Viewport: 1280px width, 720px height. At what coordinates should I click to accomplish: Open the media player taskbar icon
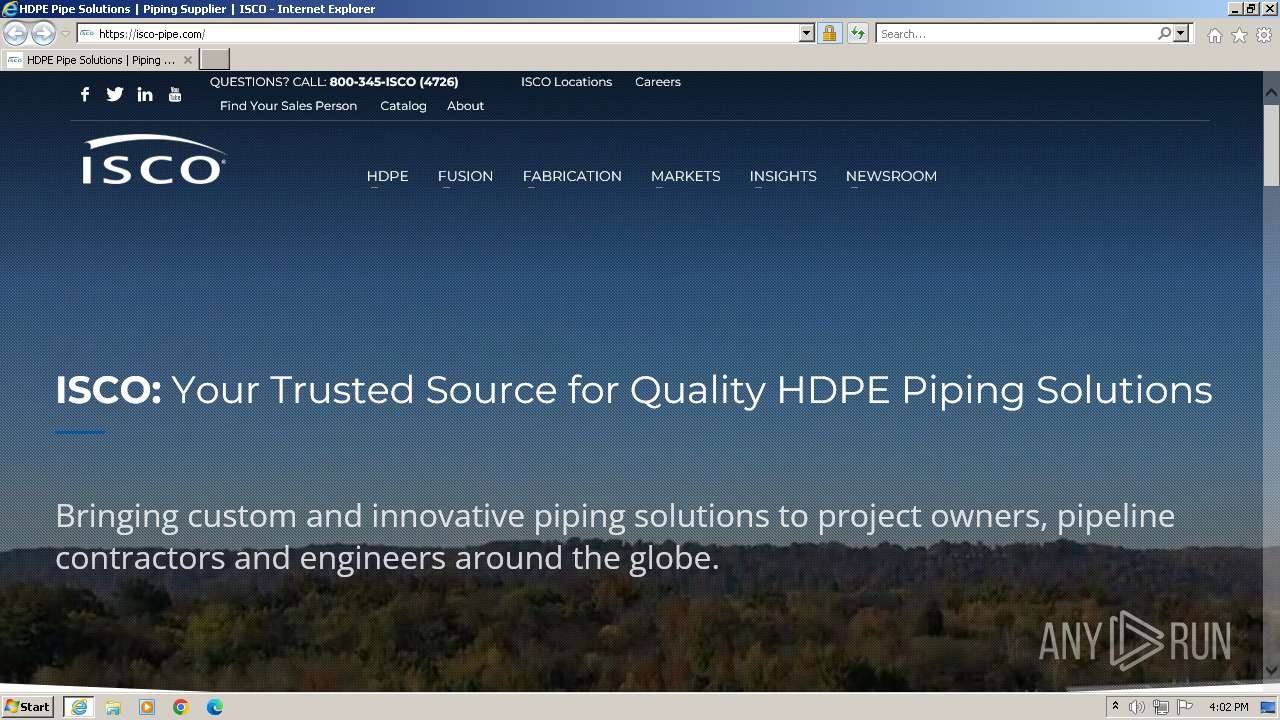pos(147,707)
